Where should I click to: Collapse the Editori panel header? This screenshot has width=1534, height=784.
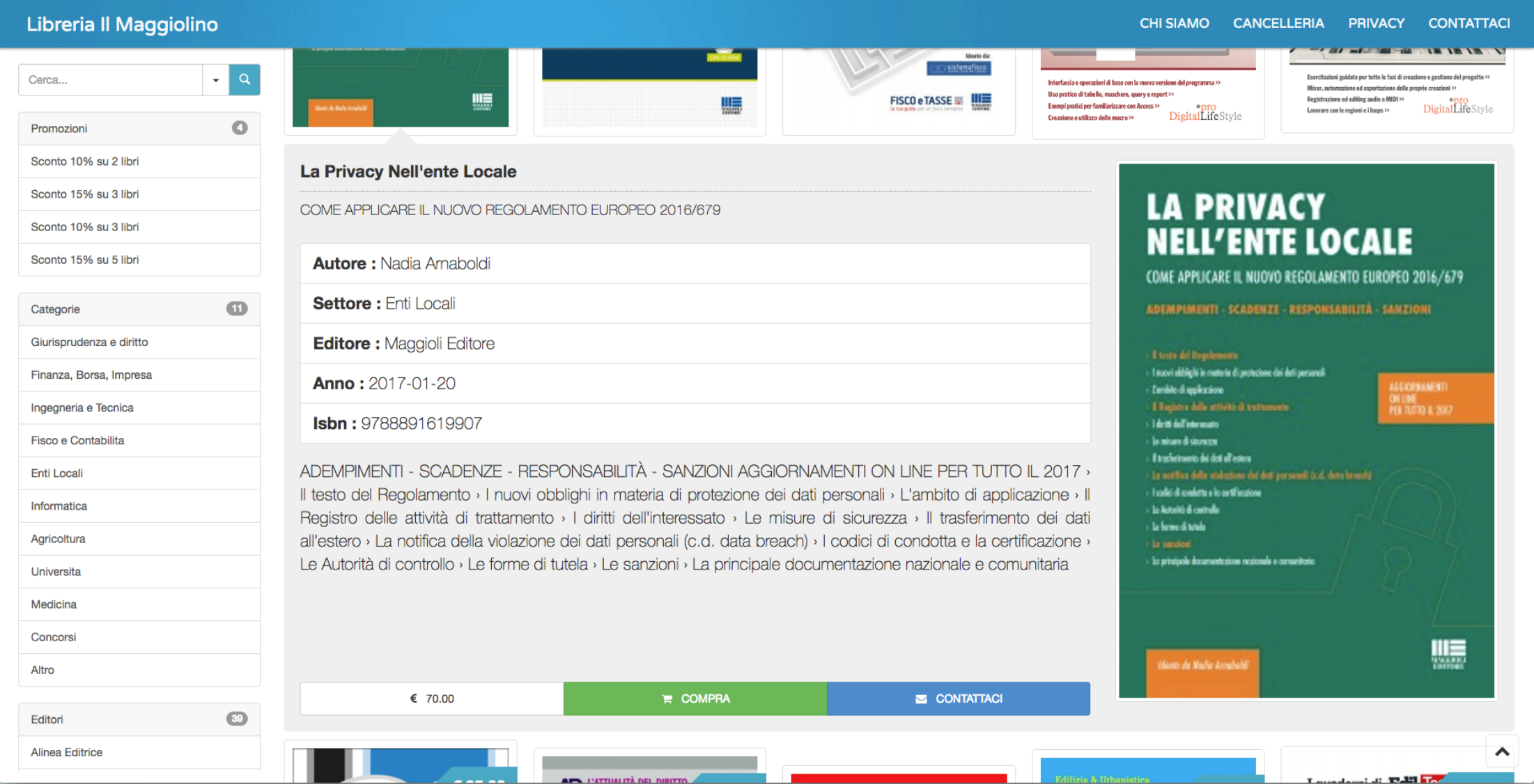[x=139, y=719]
